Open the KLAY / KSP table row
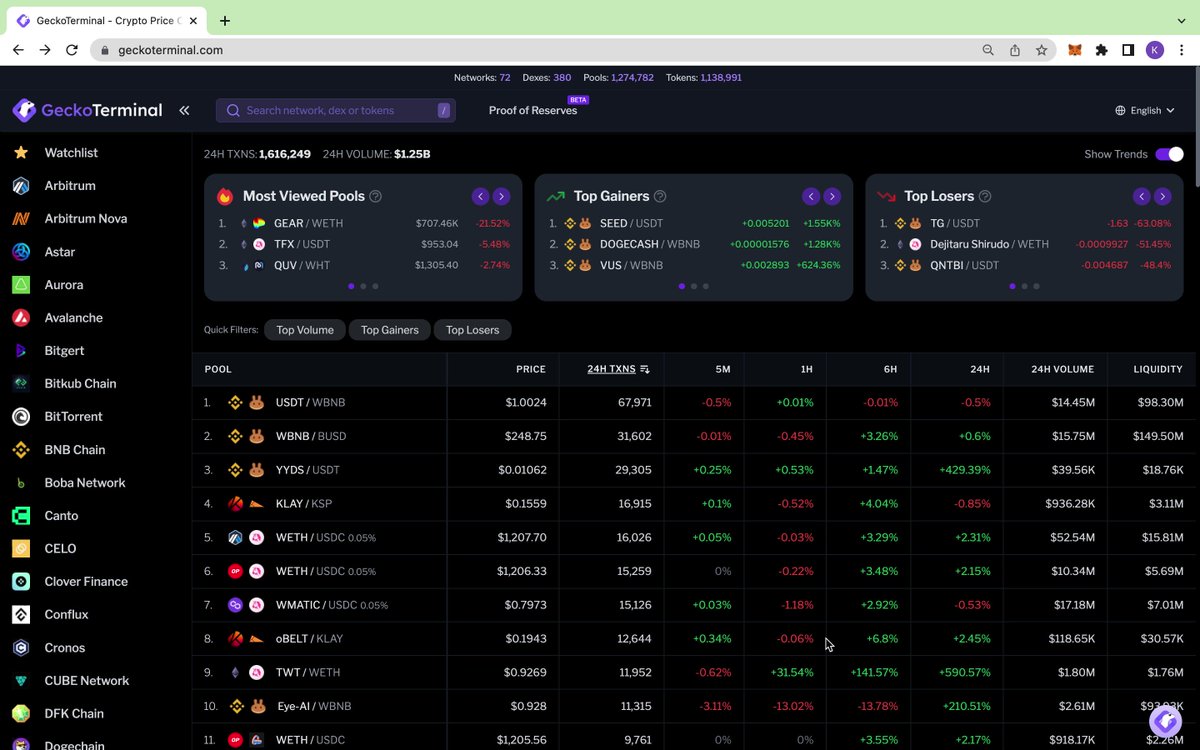 [x=696, y=504]
